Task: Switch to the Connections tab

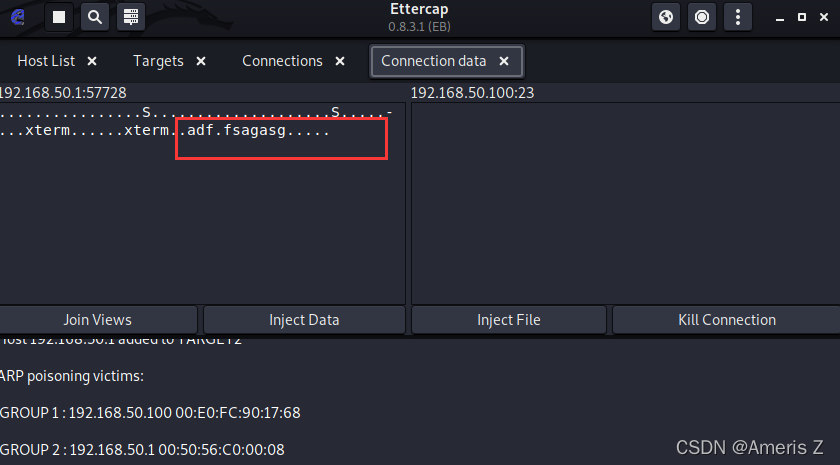Action: pos(282,61)
